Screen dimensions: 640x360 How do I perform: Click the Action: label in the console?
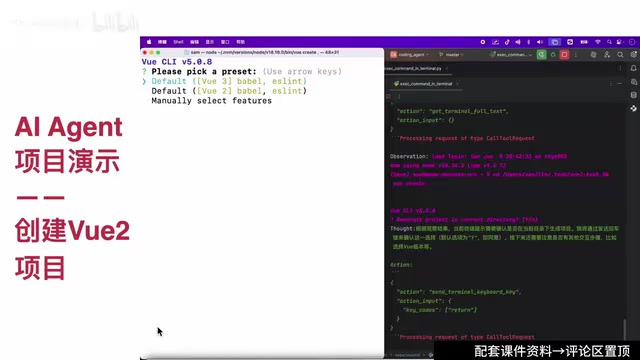[401, 265]
